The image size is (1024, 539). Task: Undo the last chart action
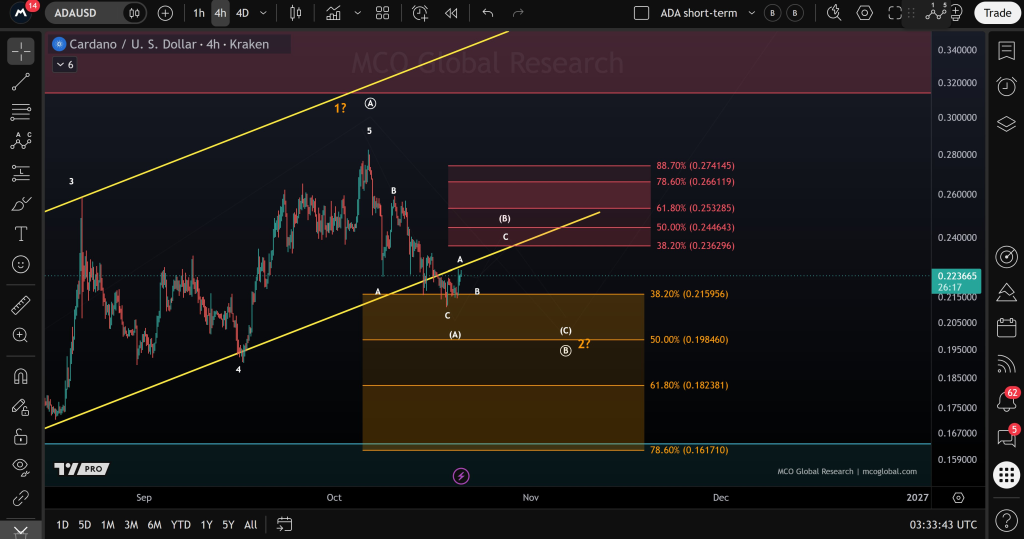coord(488,13)
